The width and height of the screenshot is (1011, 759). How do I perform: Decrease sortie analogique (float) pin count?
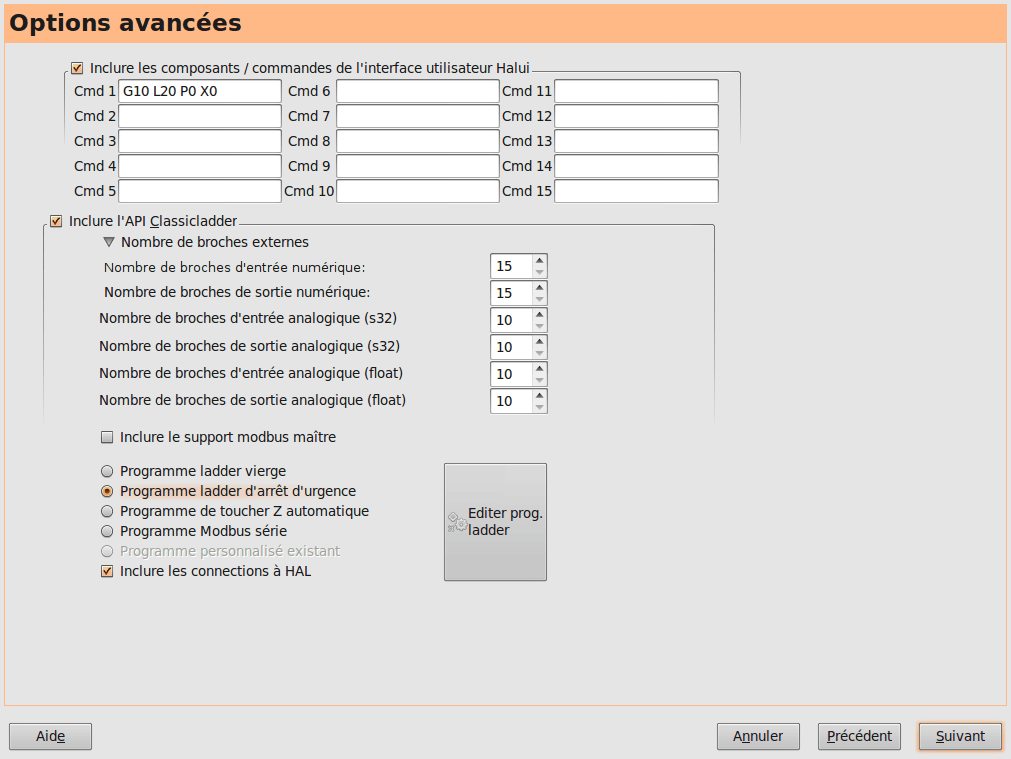[x=540, y=408]
